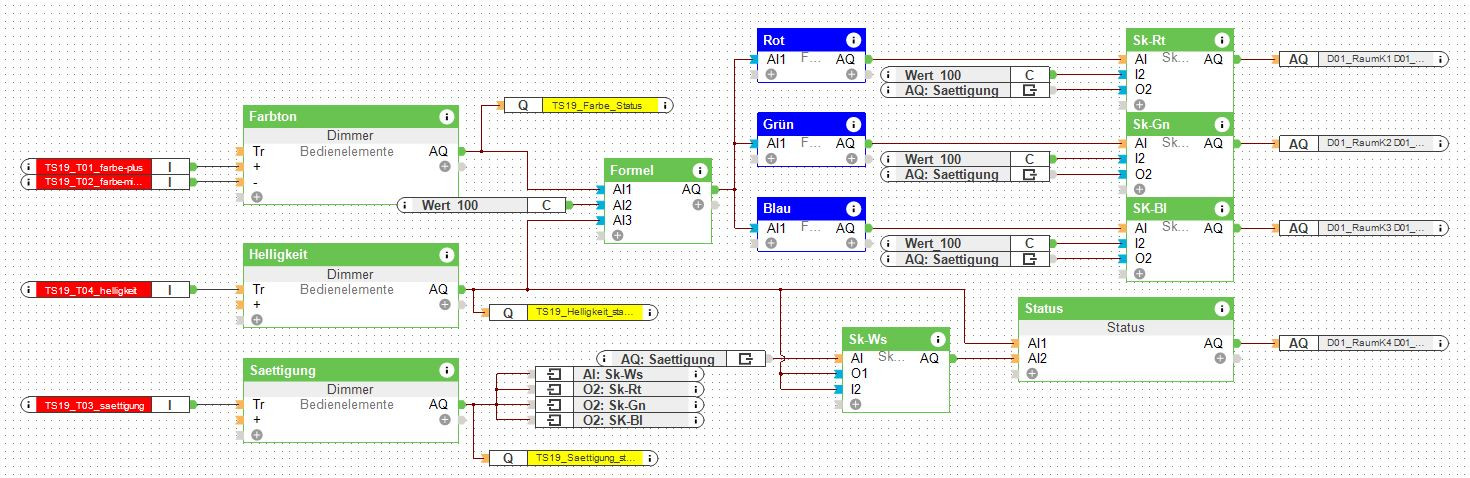
Task: Click plus icon under AI3 of Formel block
Action: [617, 235]
